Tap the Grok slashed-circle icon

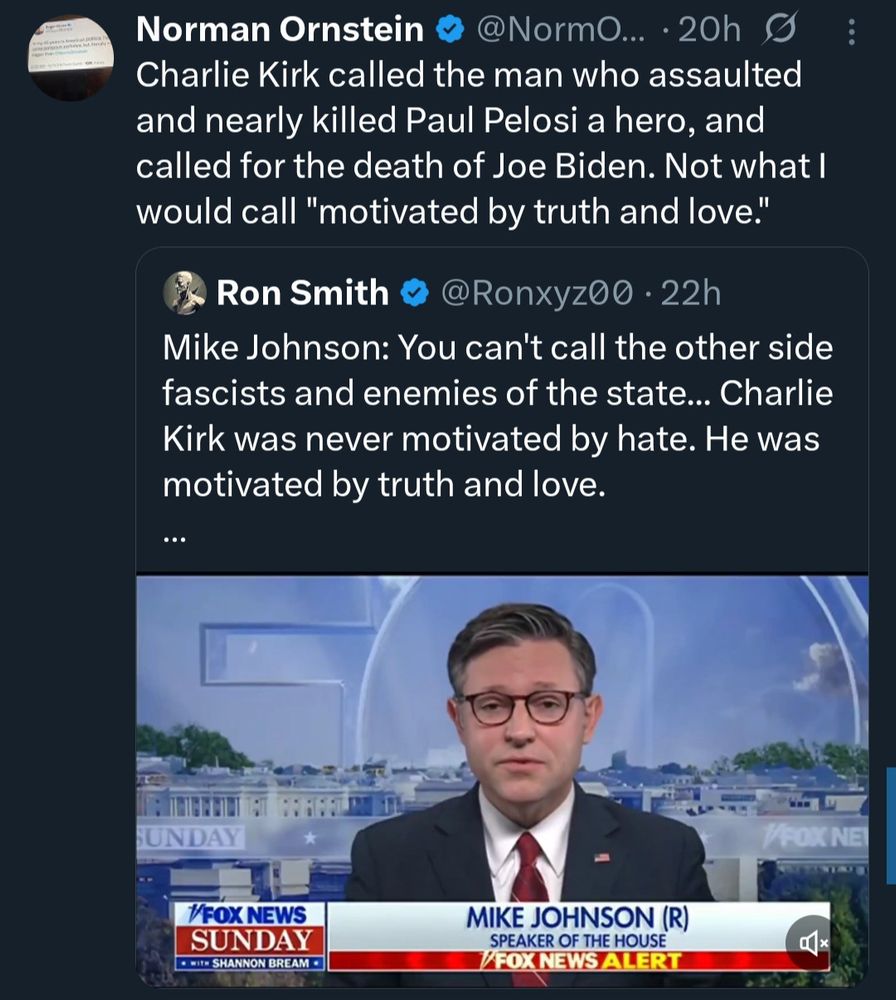point(779,29)
